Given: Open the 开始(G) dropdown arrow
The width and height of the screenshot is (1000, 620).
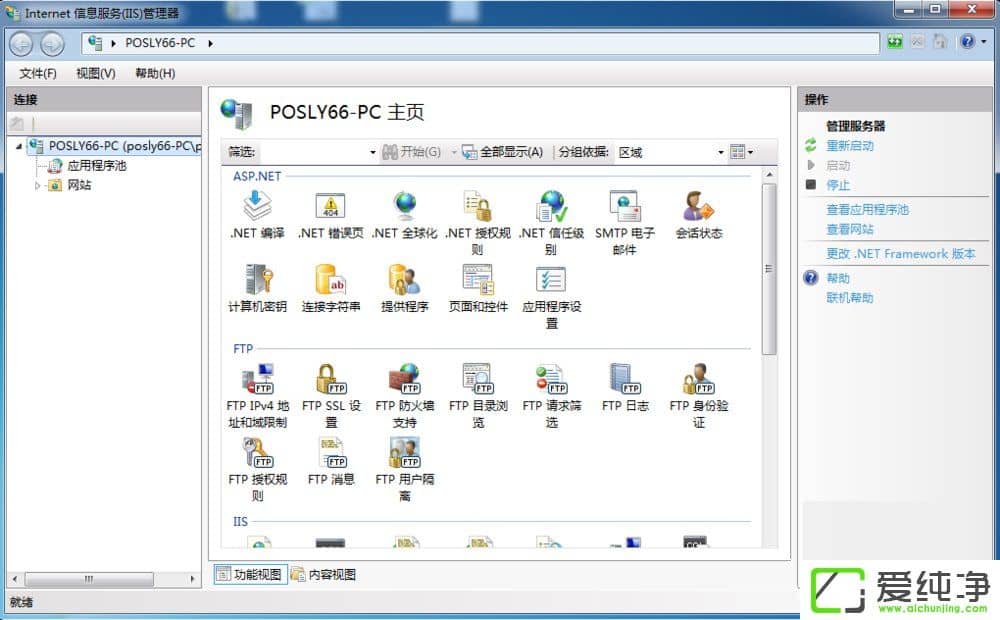Looking at the screenshot, I should click(x=454, y=152).
